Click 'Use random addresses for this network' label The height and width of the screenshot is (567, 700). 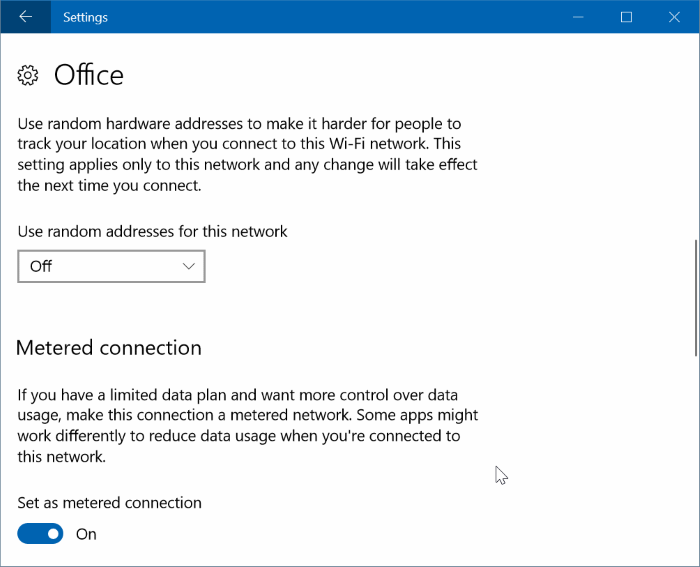(x=152, y=231)
